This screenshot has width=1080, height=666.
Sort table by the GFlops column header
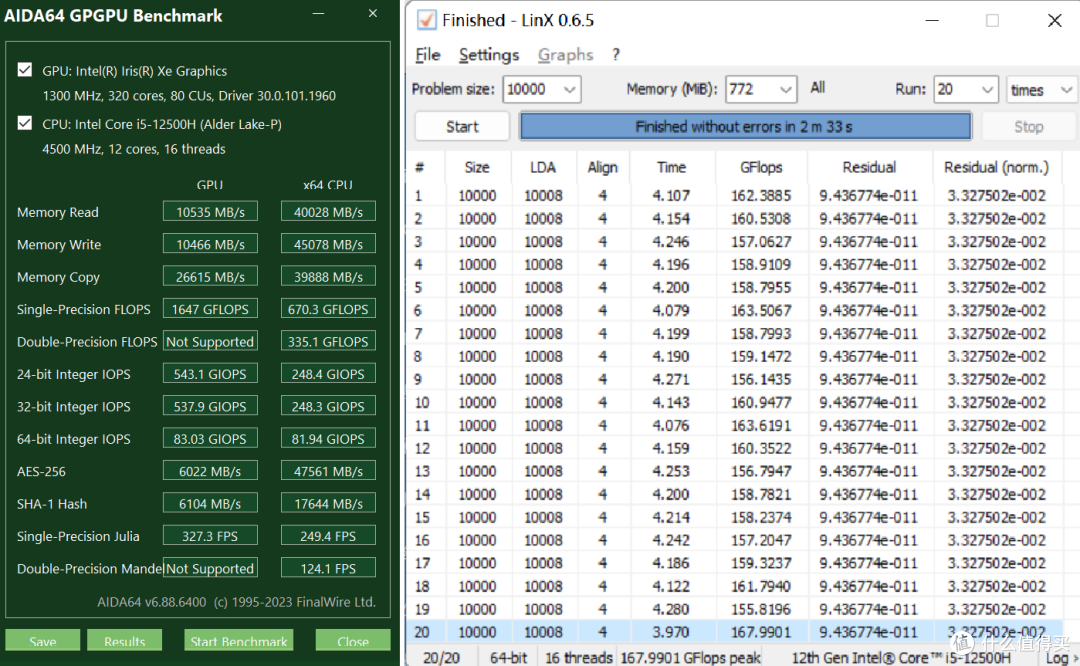761,168
